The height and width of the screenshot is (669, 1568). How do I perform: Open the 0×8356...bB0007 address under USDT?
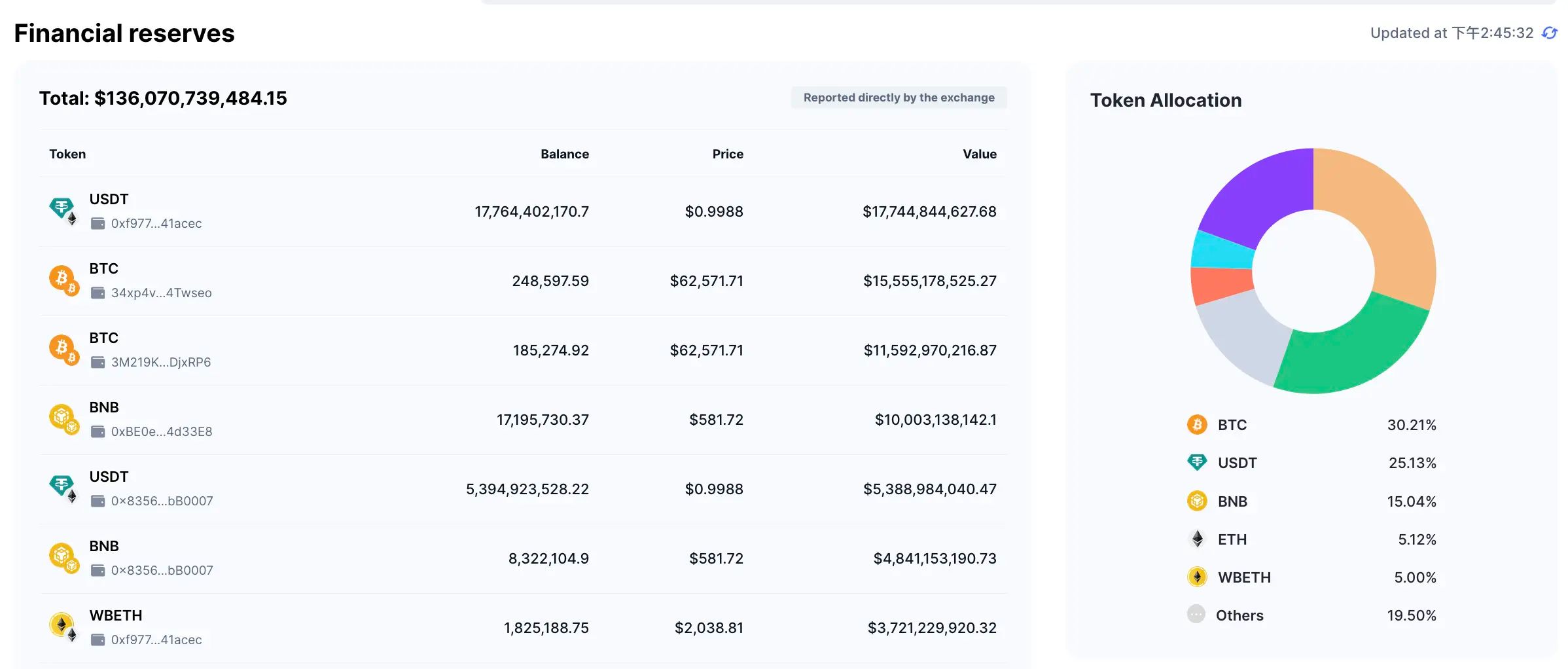tap(162, 501)
